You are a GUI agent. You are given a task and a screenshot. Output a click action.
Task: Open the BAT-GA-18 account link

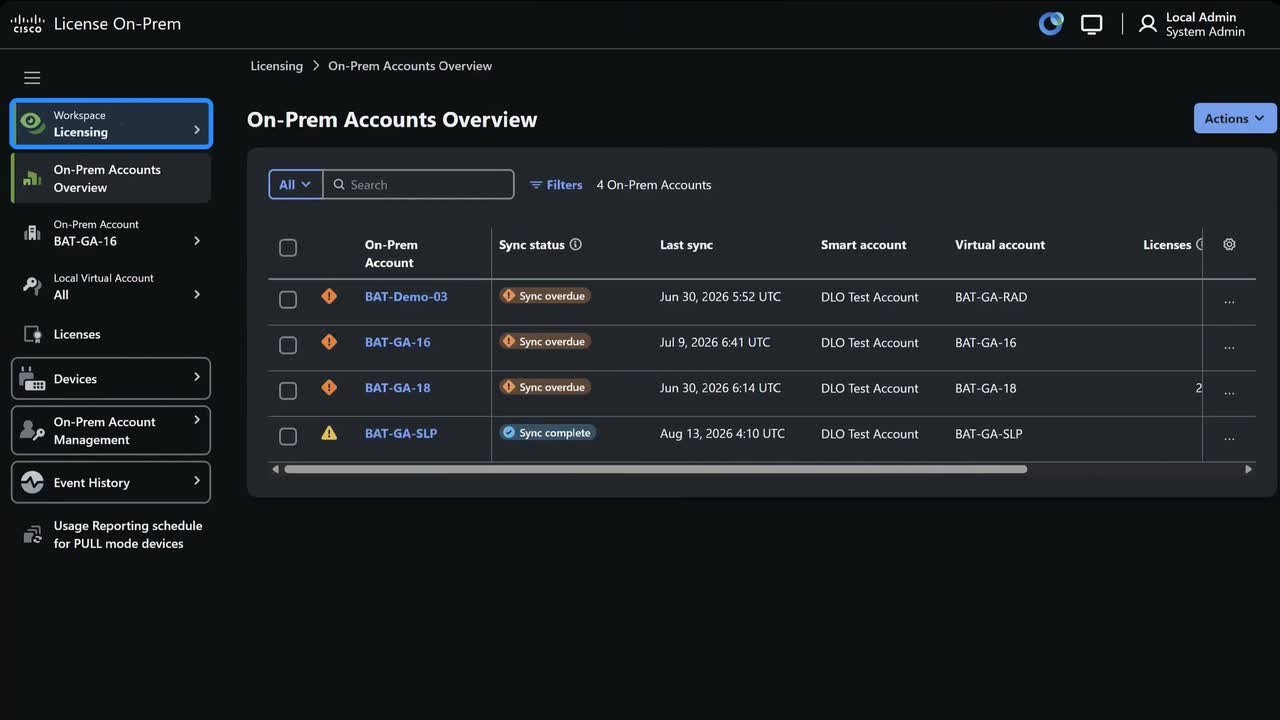tap(398, 388)
